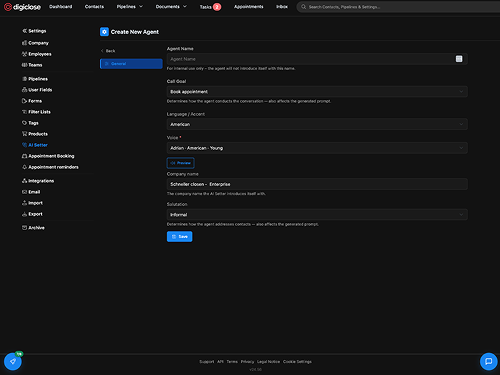
Task: Go to Contacts in top navigation
Action: click(x=94, y=7)
